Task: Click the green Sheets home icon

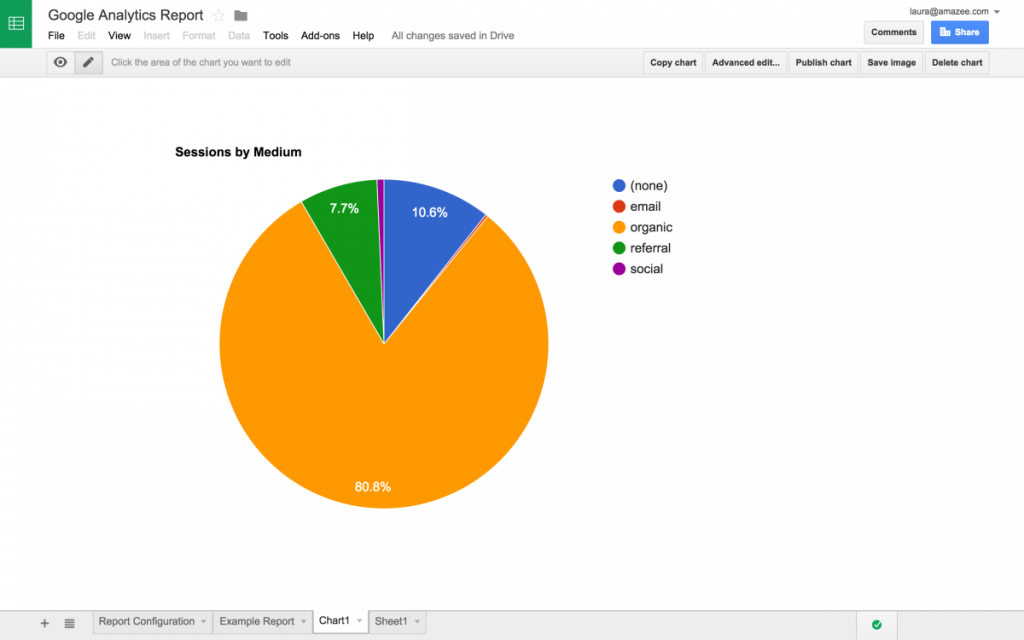Action: tap(16, 24)
